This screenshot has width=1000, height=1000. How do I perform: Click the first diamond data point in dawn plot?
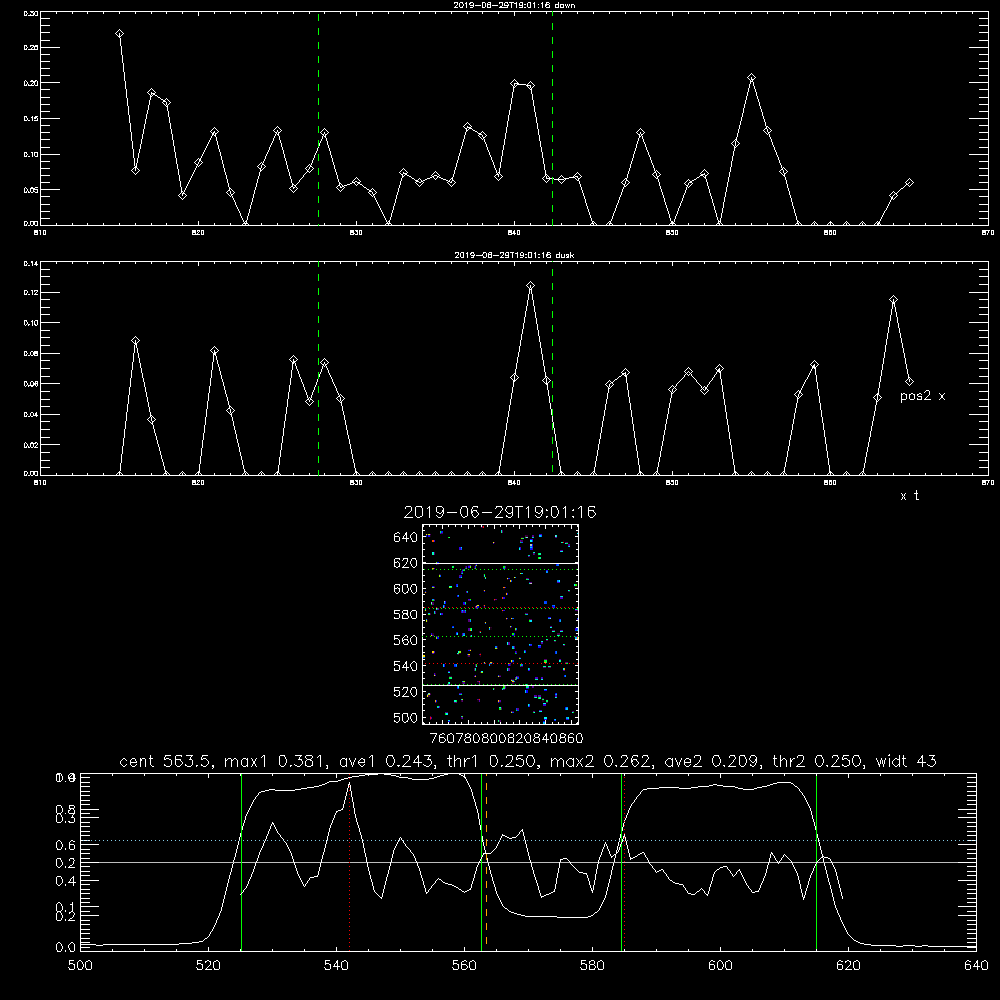(119, 33)
